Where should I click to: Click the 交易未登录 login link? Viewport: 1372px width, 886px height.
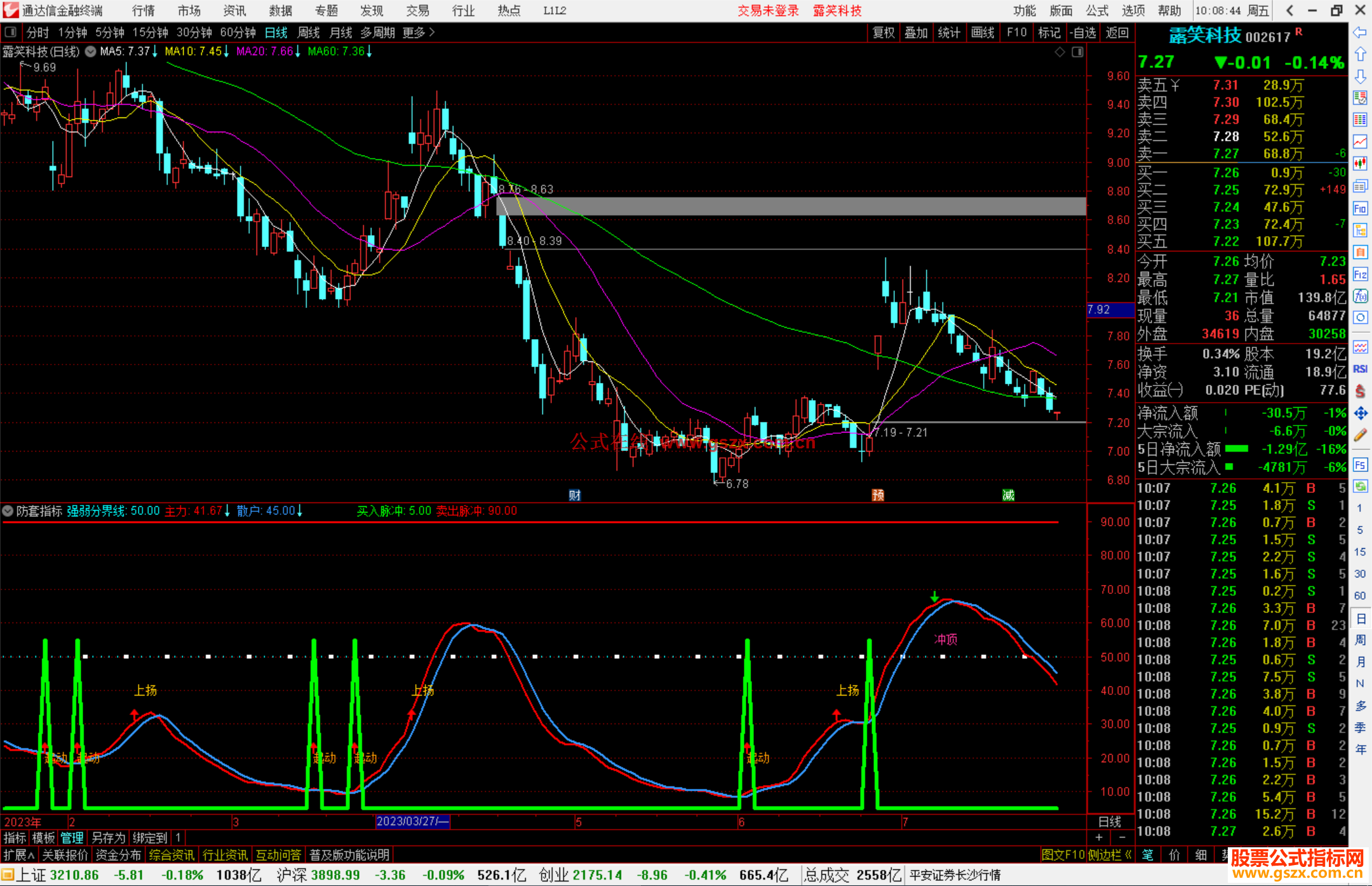pos(768,10)
